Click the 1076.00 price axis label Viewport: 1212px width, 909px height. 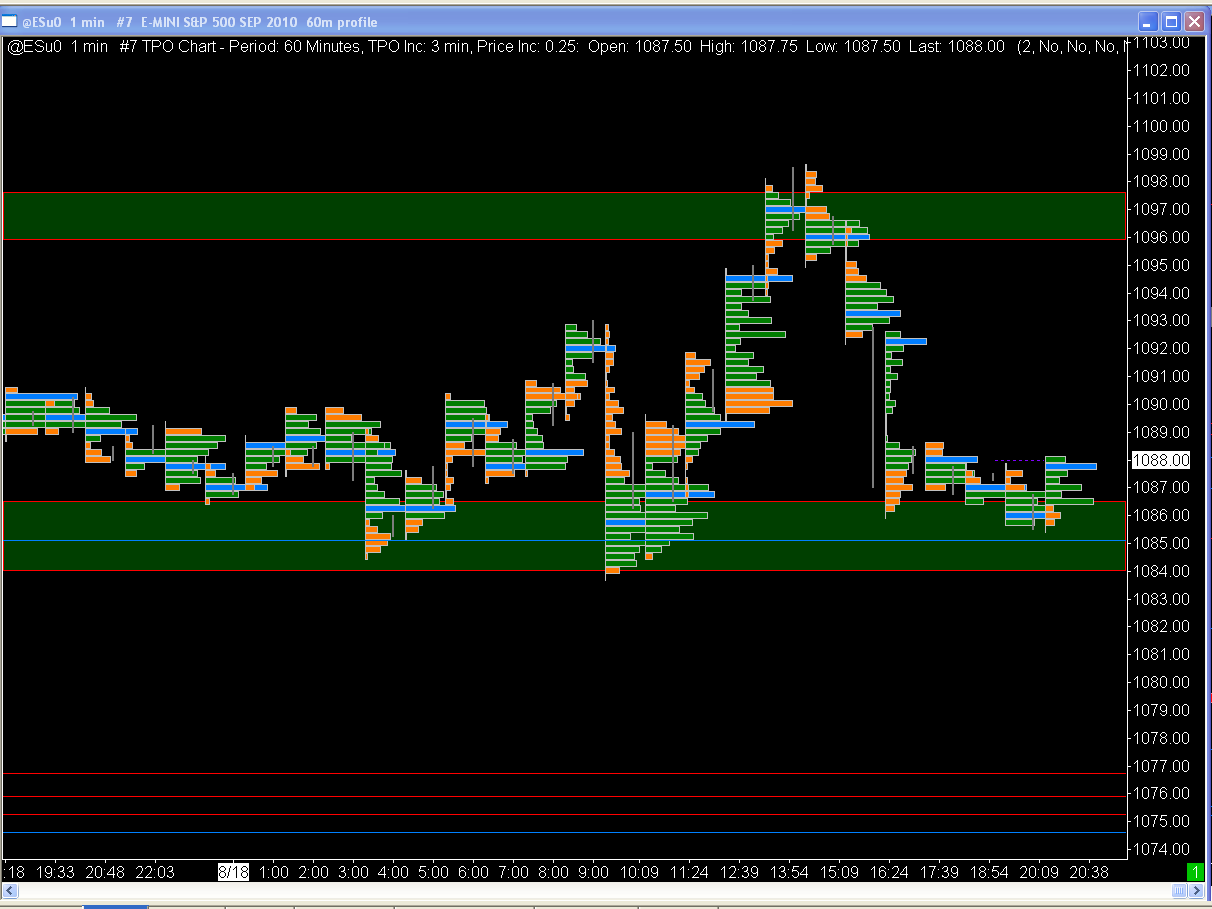(1162, 793)
